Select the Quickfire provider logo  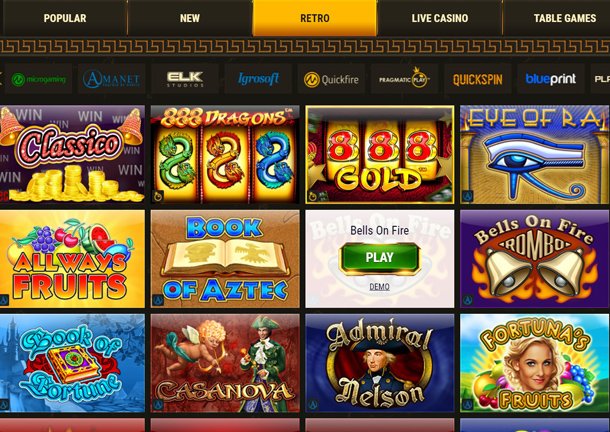[331, 79]
